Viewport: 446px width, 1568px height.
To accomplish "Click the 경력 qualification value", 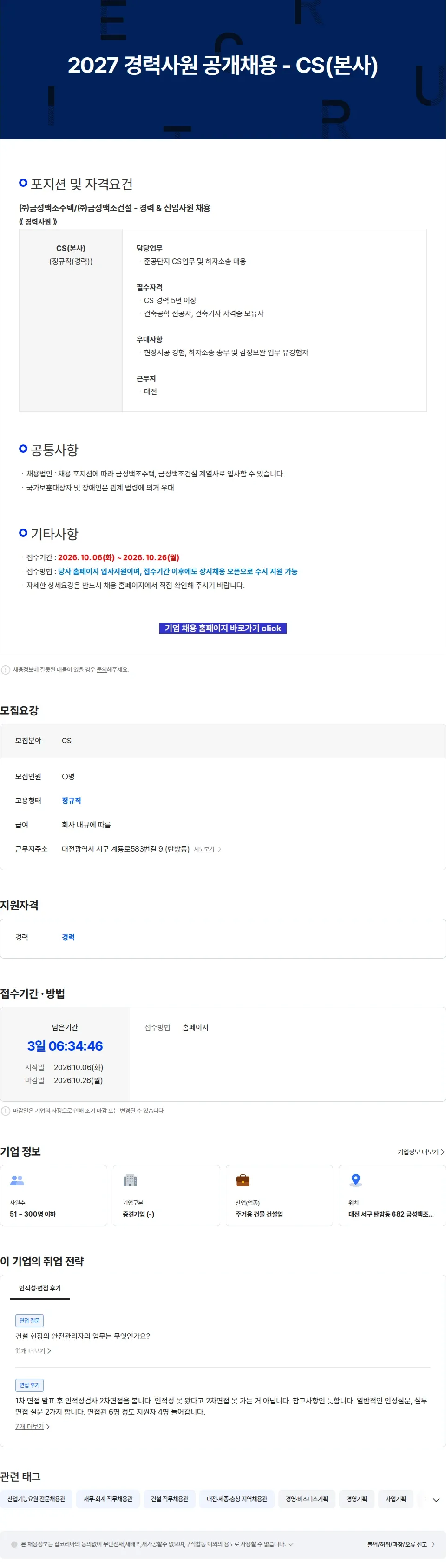I will (x=68, y=937).
